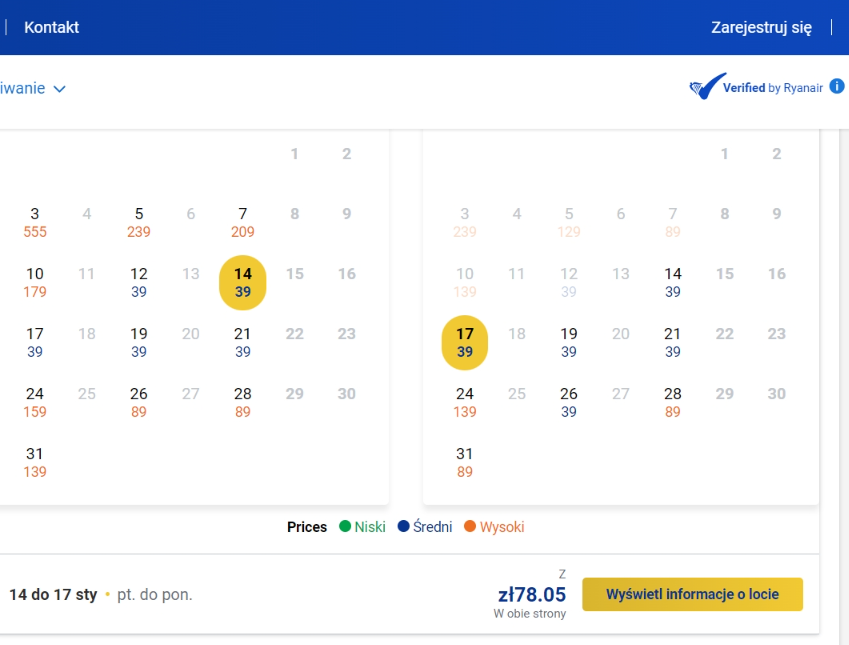The height and width of the screenshot is (645, 849).
Task: Pick return date 26 priced 39
Action: (x=569, y=402)
